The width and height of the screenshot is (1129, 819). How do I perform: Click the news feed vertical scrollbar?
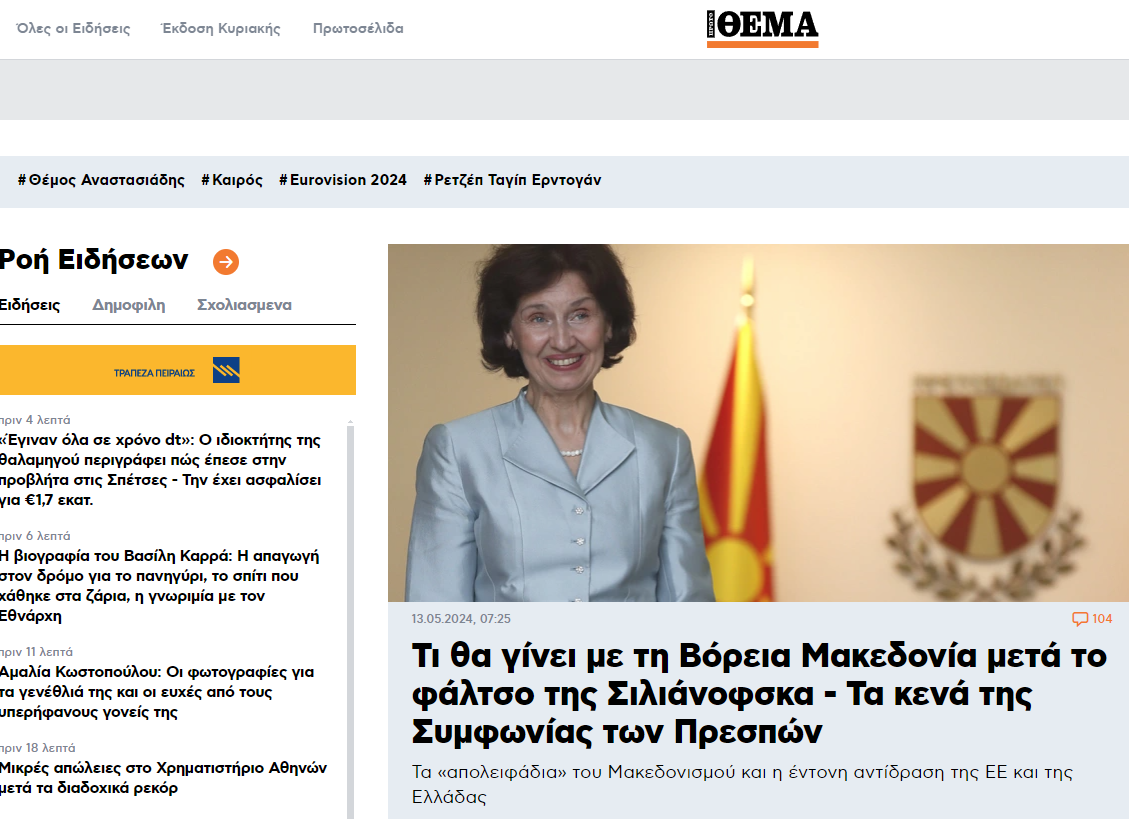[351, 619]
